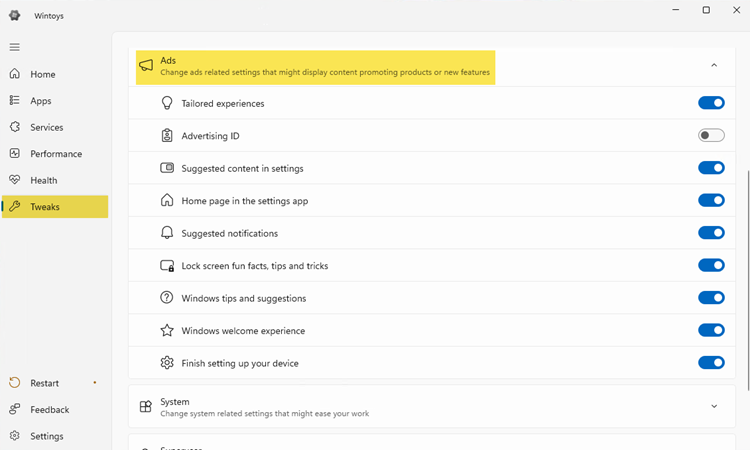Switch off Finish setting up your device
The width and height of the screenshot is (750, 450).
(x=711, y=363)
